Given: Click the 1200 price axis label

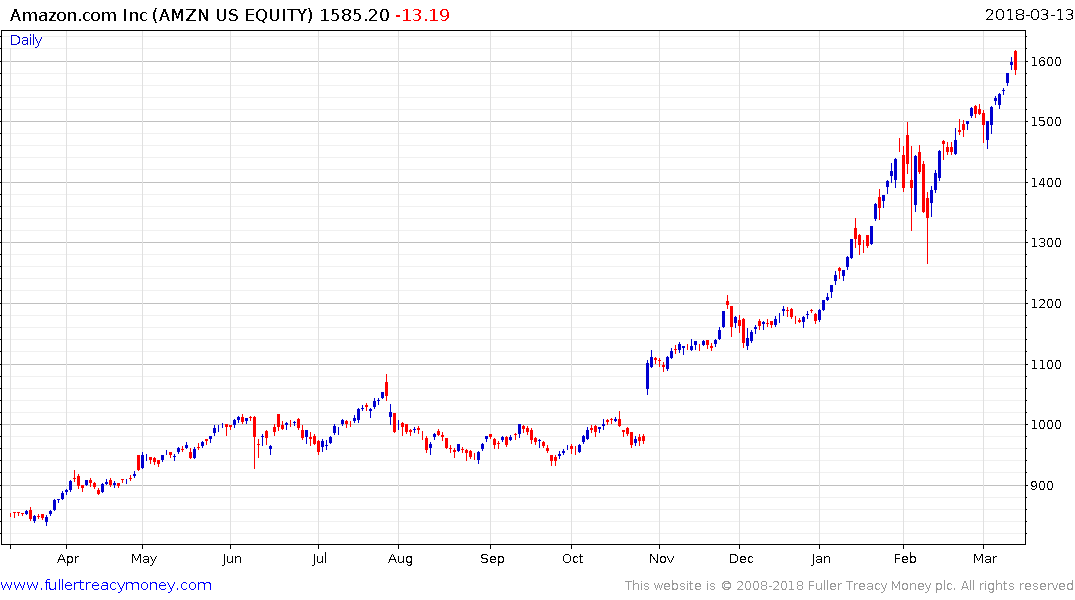Looking at the screenshot, I should click(1046, 304).
